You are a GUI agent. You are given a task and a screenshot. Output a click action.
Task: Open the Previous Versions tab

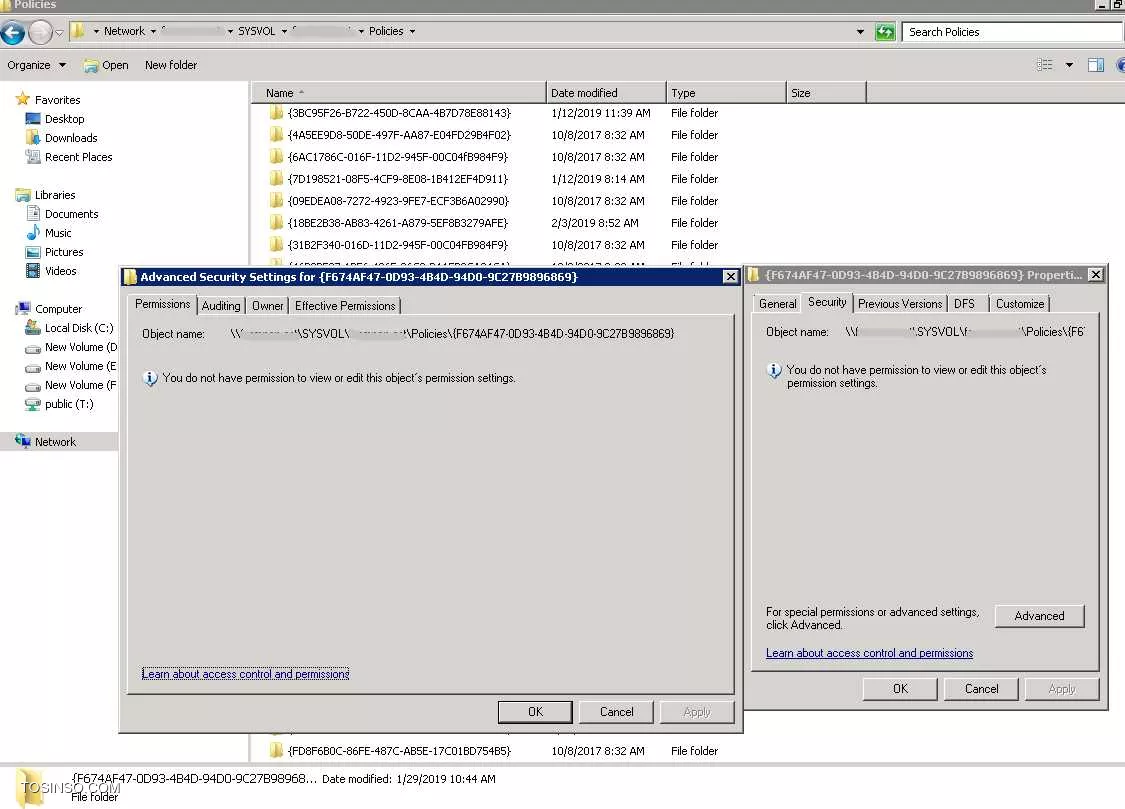pyautogui.click(x=900, y=304)
